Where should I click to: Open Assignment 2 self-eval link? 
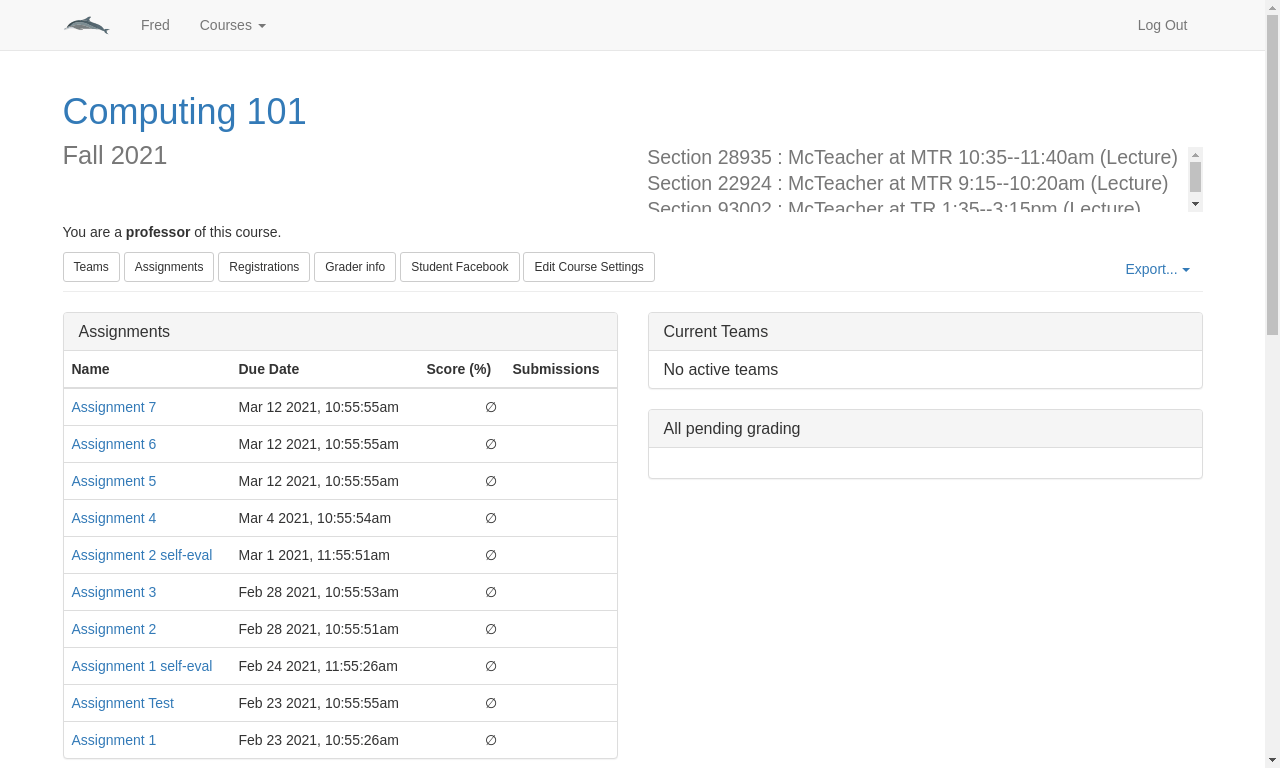142,555
